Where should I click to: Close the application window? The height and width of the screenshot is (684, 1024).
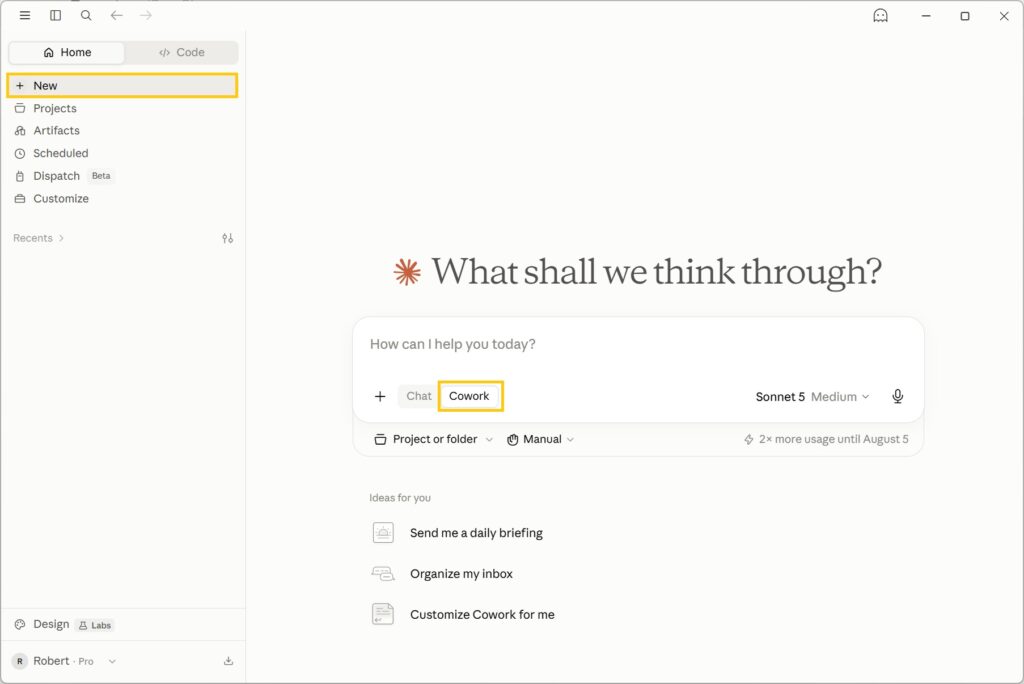(x=1004, y=16)
